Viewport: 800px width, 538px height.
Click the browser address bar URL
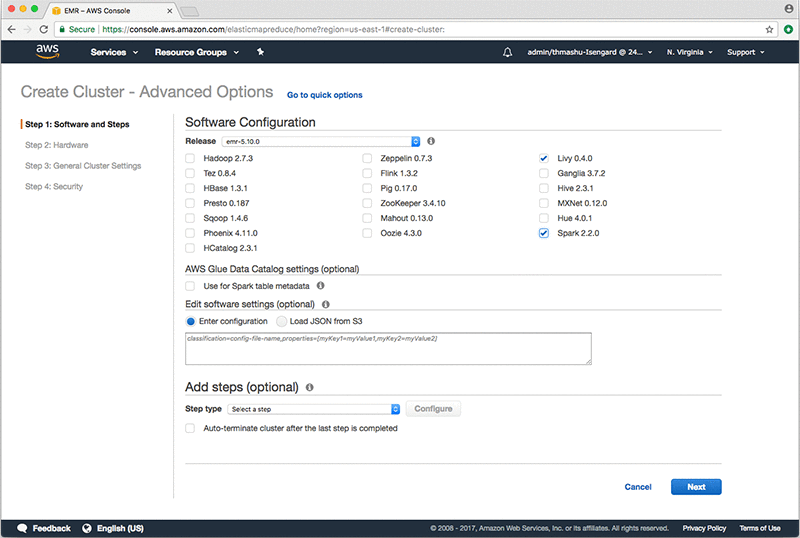(273, 30)
